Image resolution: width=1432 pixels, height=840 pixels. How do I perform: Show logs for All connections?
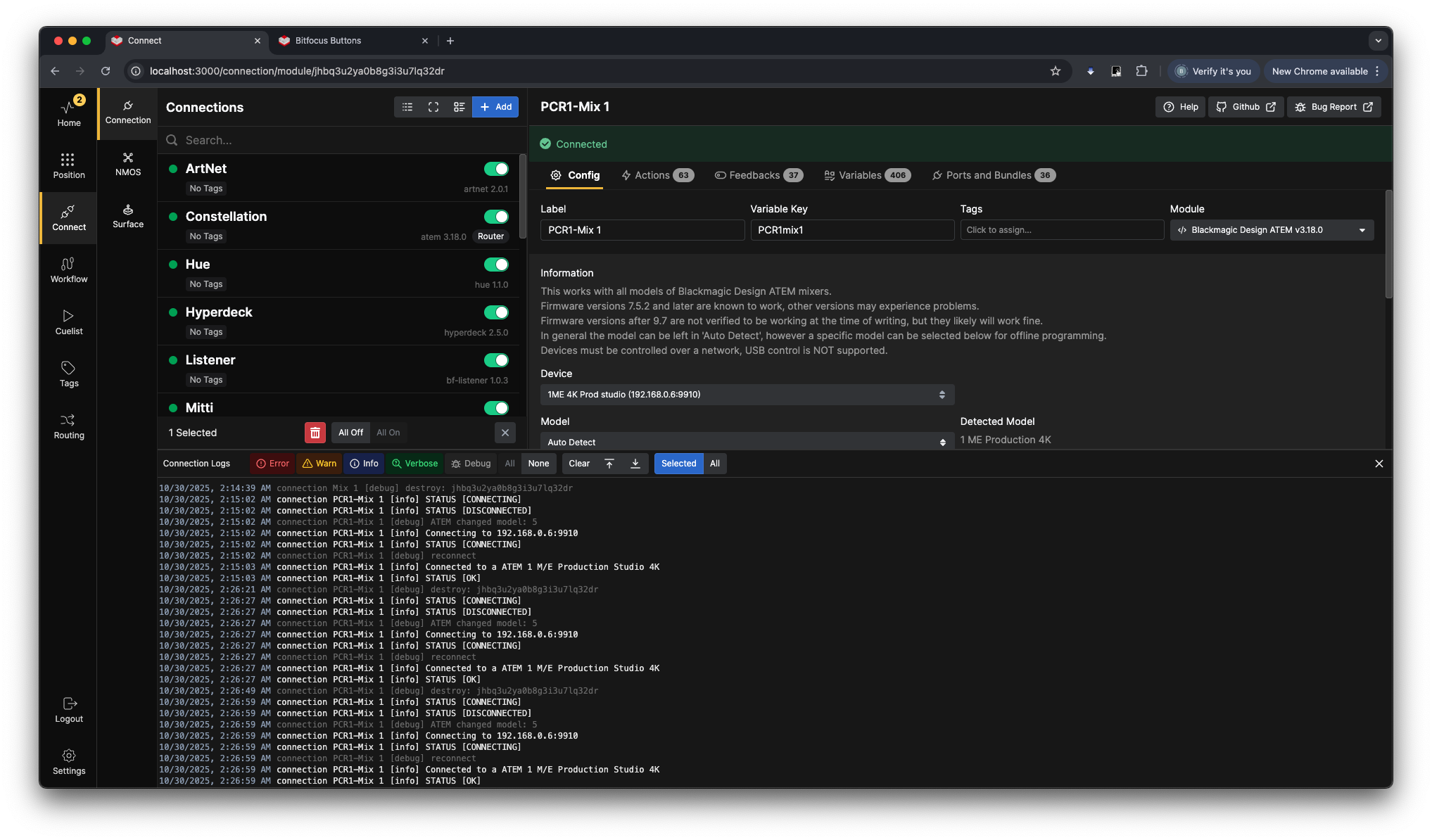click(715, 464)
